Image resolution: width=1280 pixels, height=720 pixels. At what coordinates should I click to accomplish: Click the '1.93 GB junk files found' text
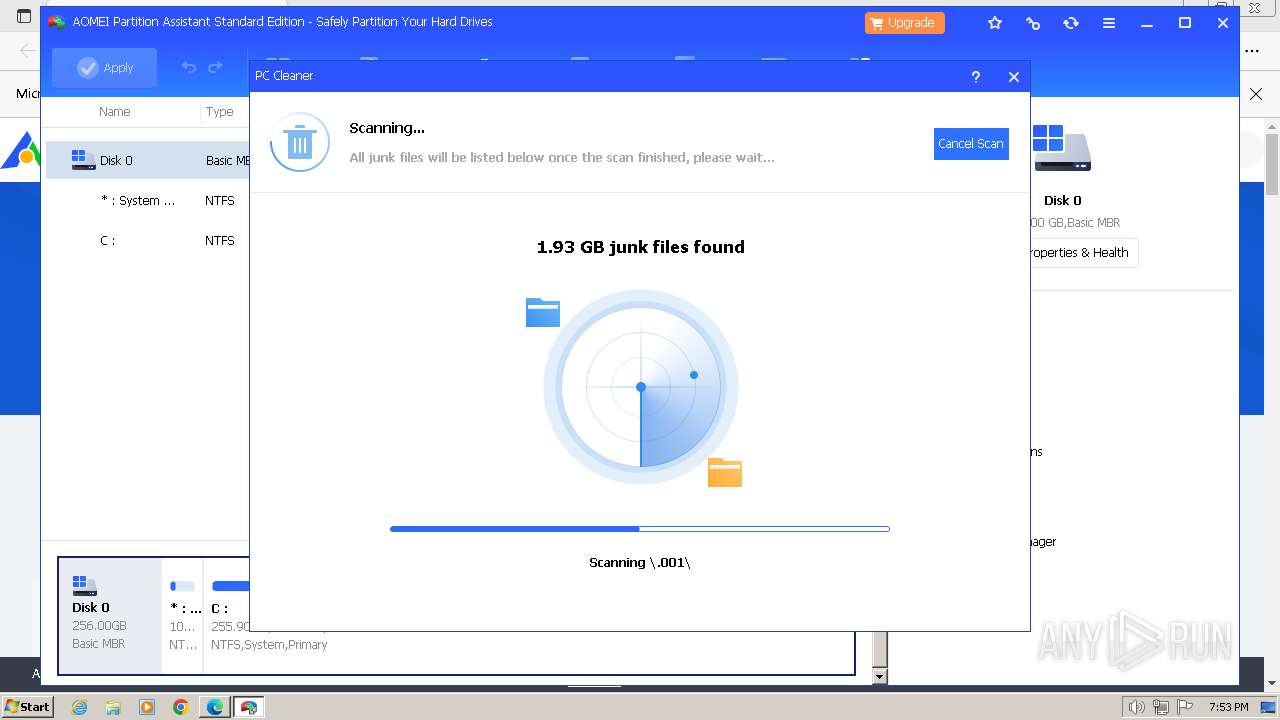tap(641, 247)
